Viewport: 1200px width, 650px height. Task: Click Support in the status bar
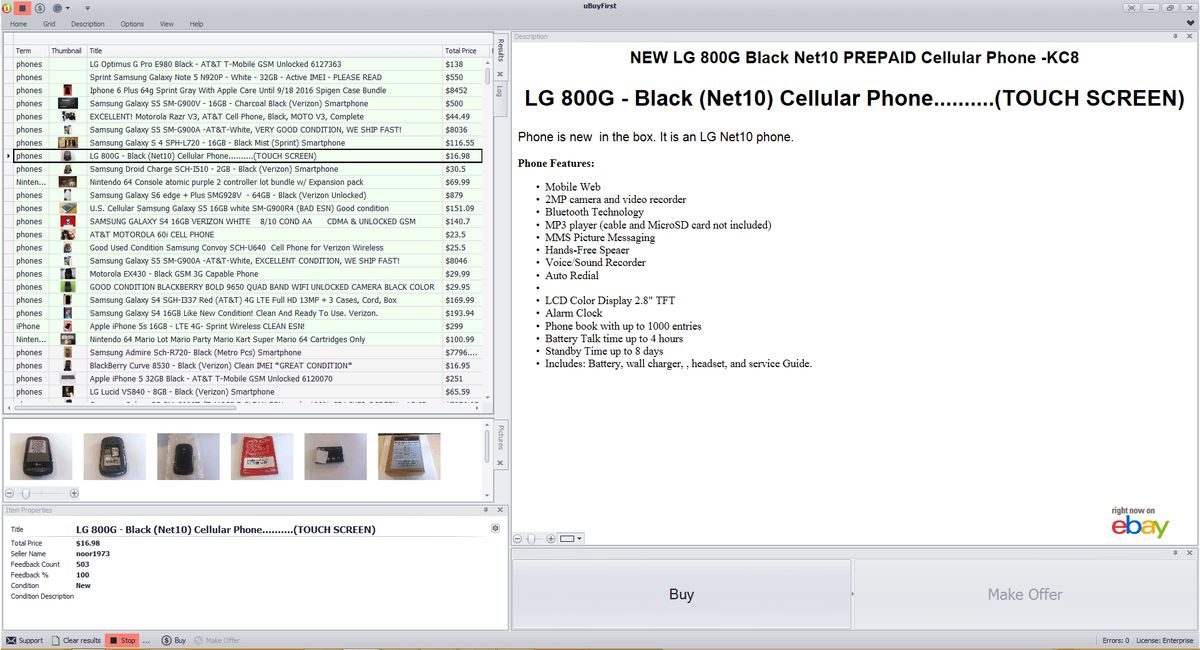[x=25, y=640]
